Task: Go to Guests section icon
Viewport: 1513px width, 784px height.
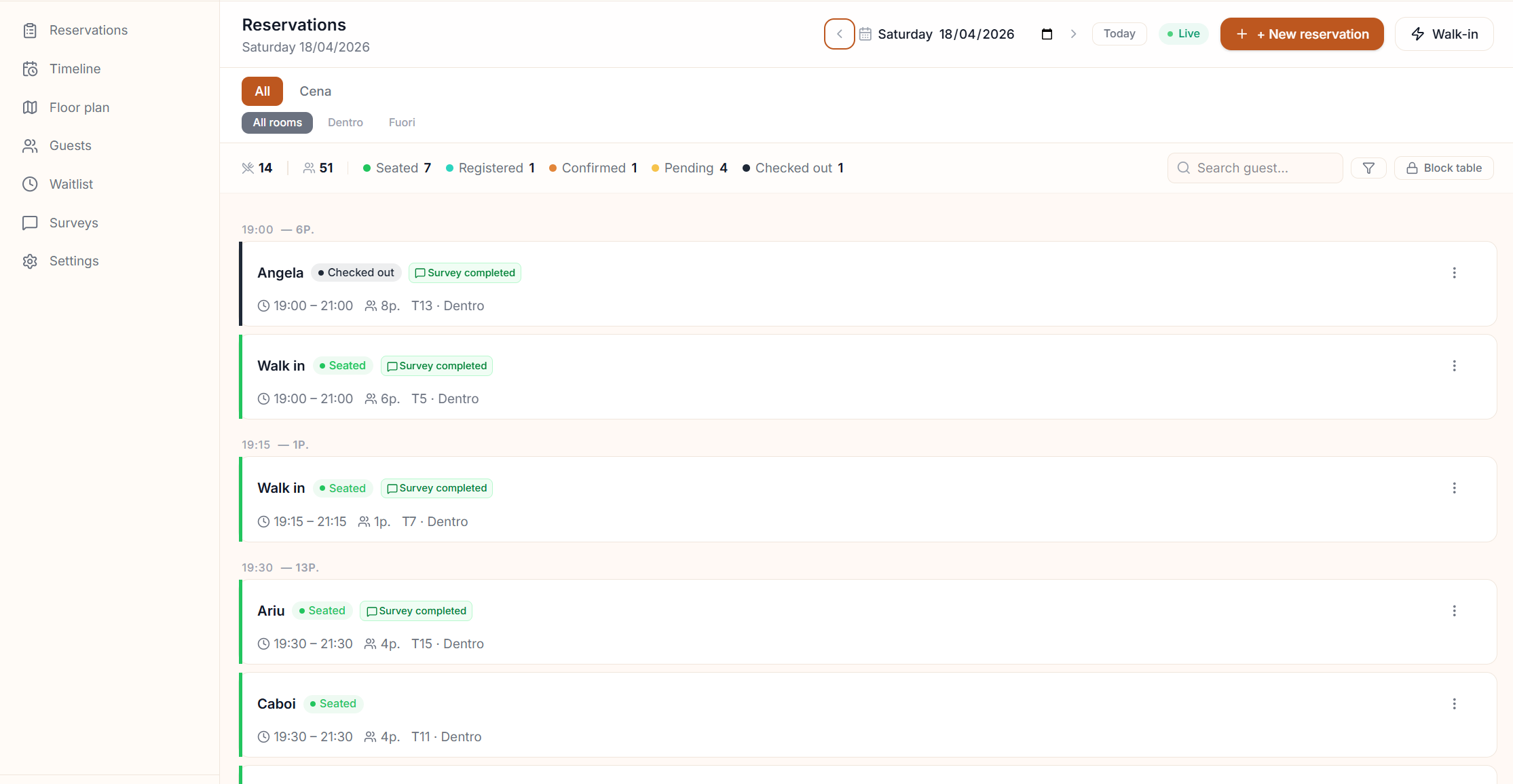Action: point(30,146)
